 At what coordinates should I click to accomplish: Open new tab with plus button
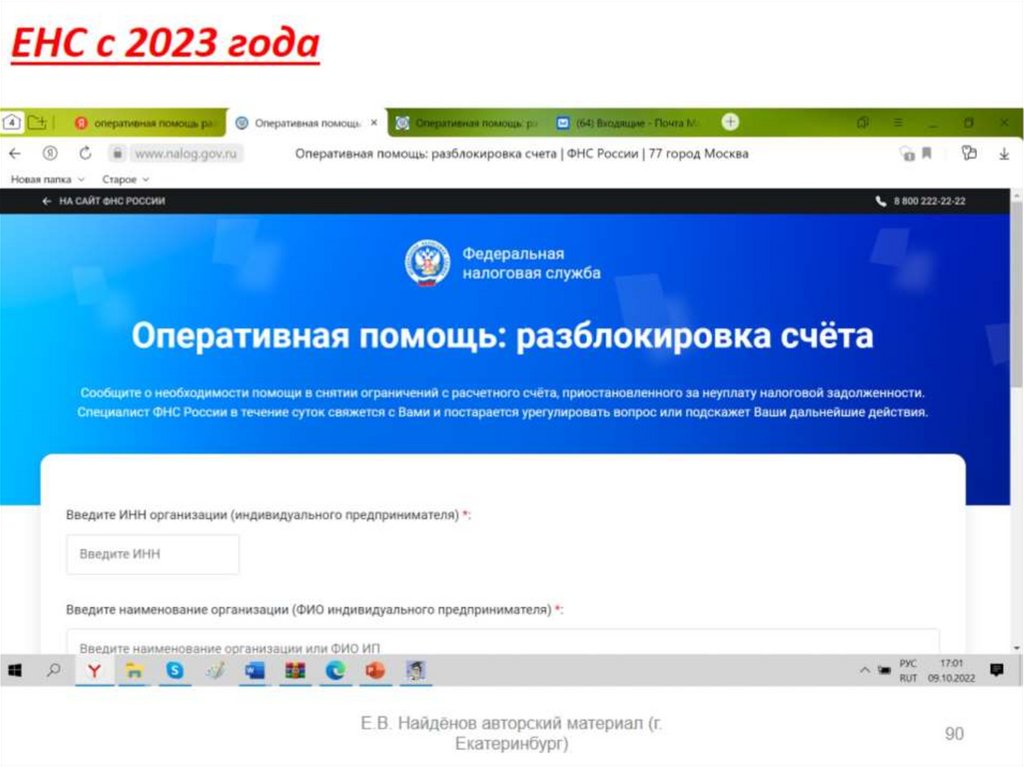coord(731,122)
